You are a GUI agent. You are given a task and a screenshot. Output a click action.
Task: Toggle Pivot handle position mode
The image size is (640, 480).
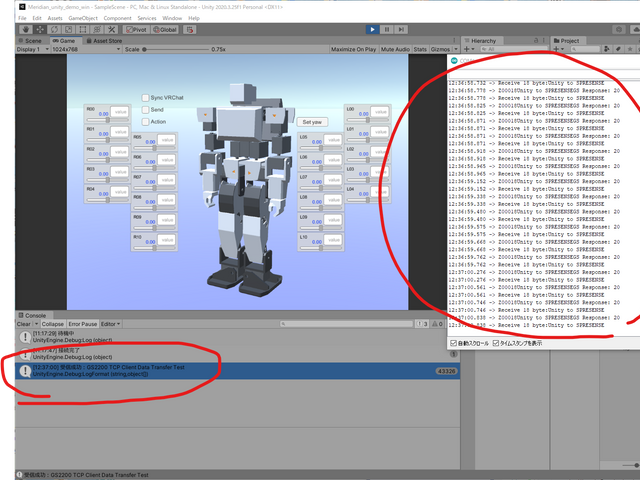138,30
